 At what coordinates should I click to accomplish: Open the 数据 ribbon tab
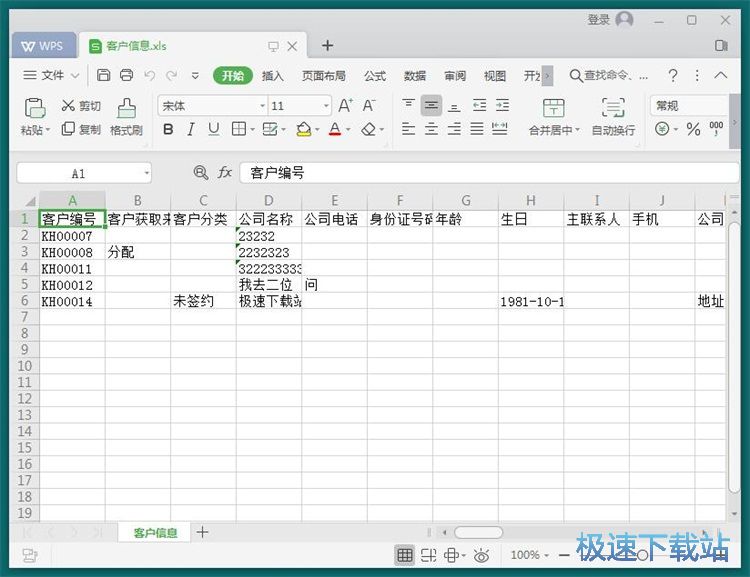click(415, 76)
